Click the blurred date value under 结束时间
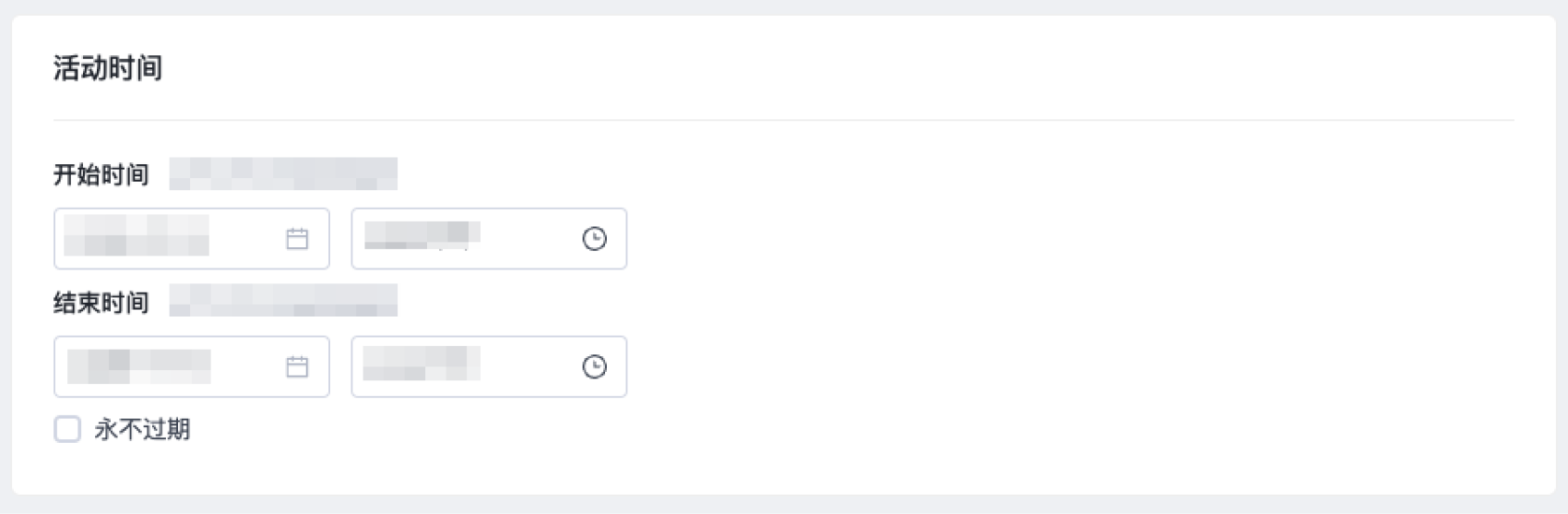1568x514 pixels. pos(139,365)
